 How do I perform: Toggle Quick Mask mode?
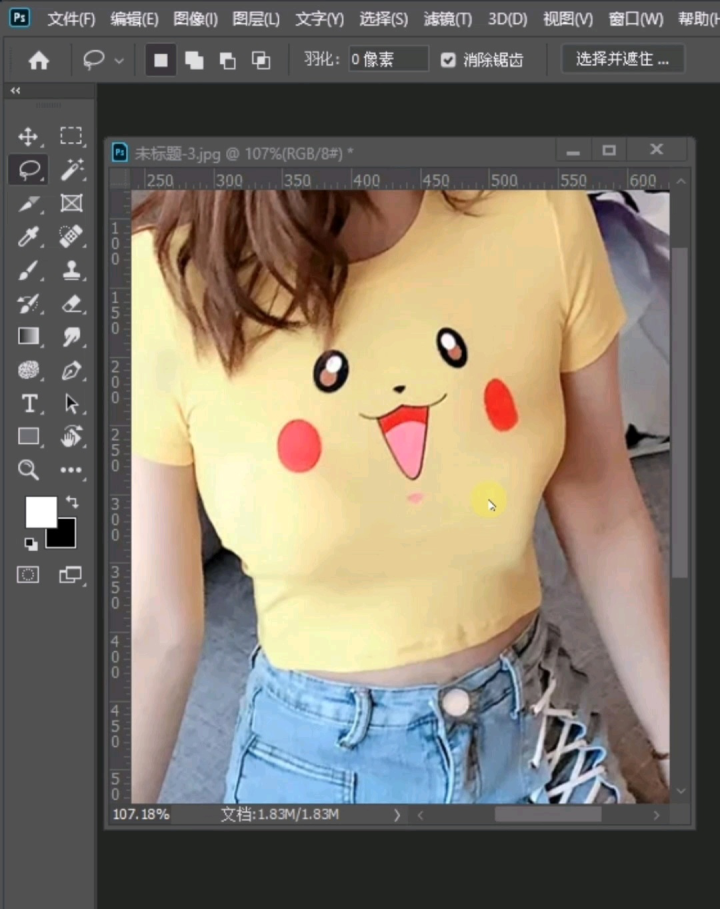pyautogui.click(x=28, y=575)
